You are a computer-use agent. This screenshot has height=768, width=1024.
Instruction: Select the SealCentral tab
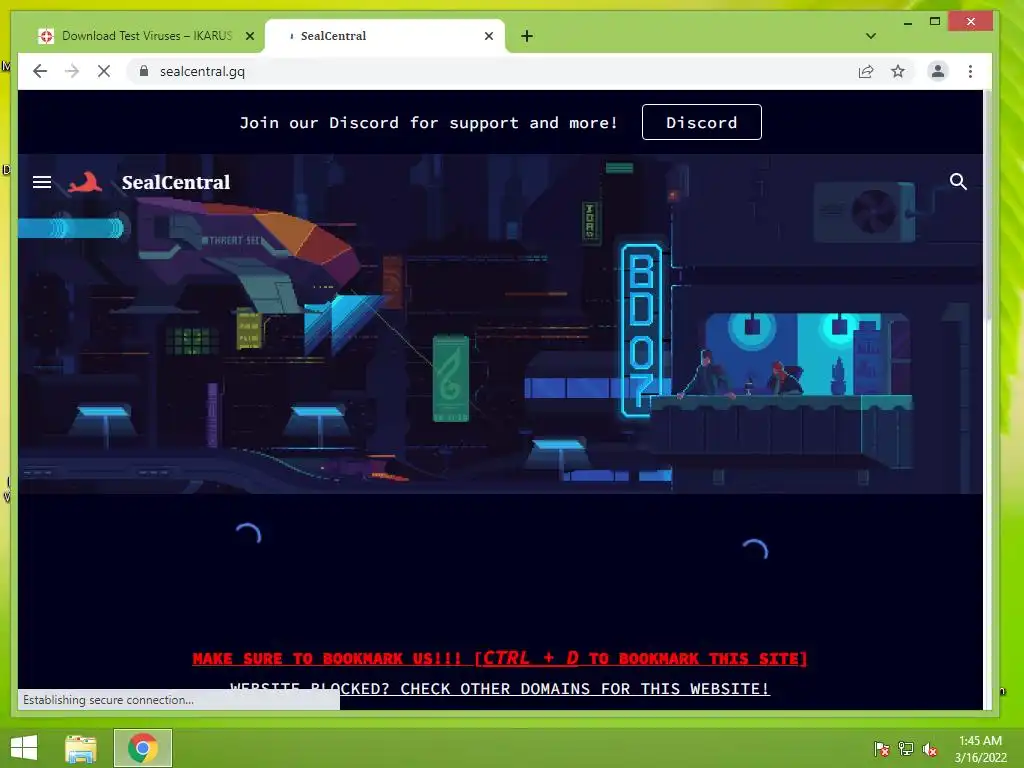click(384, 36)
